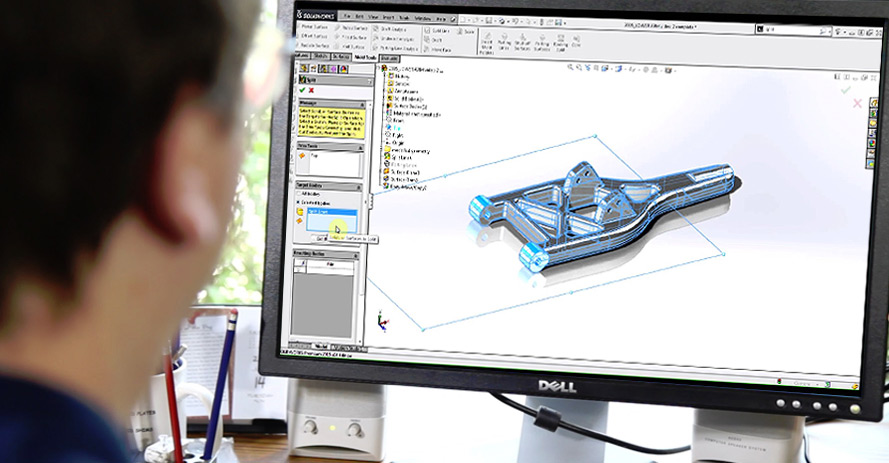Select the Parting Lines tool
The height and width of the screenshot is (463, 889).
click(503, 40)
